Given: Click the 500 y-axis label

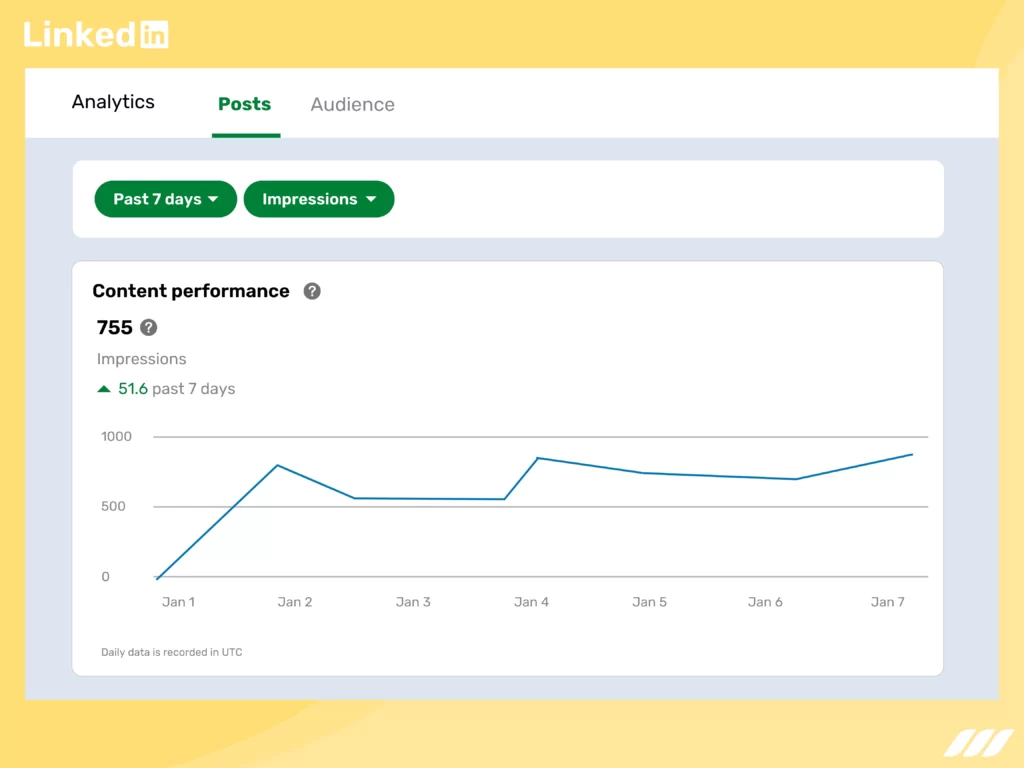Looking at the screenshot, I should [x=113, y=507].
